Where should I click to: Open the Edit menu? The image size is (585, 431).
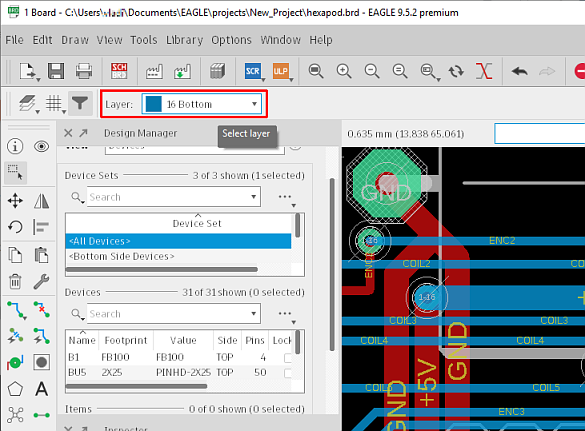point(43,40)
